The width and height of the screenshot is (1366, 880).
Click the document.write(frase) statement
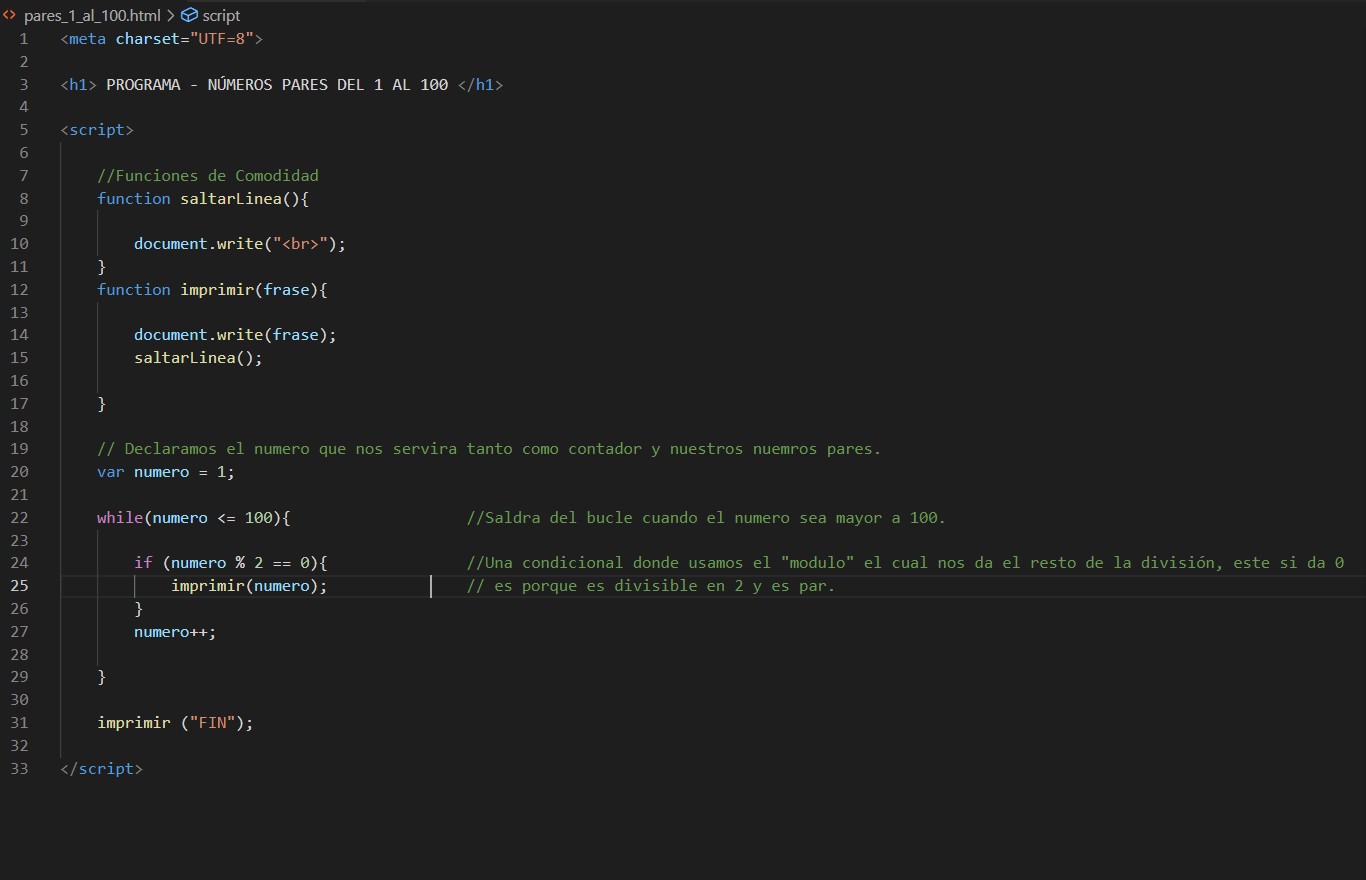(x=235, y=335)
